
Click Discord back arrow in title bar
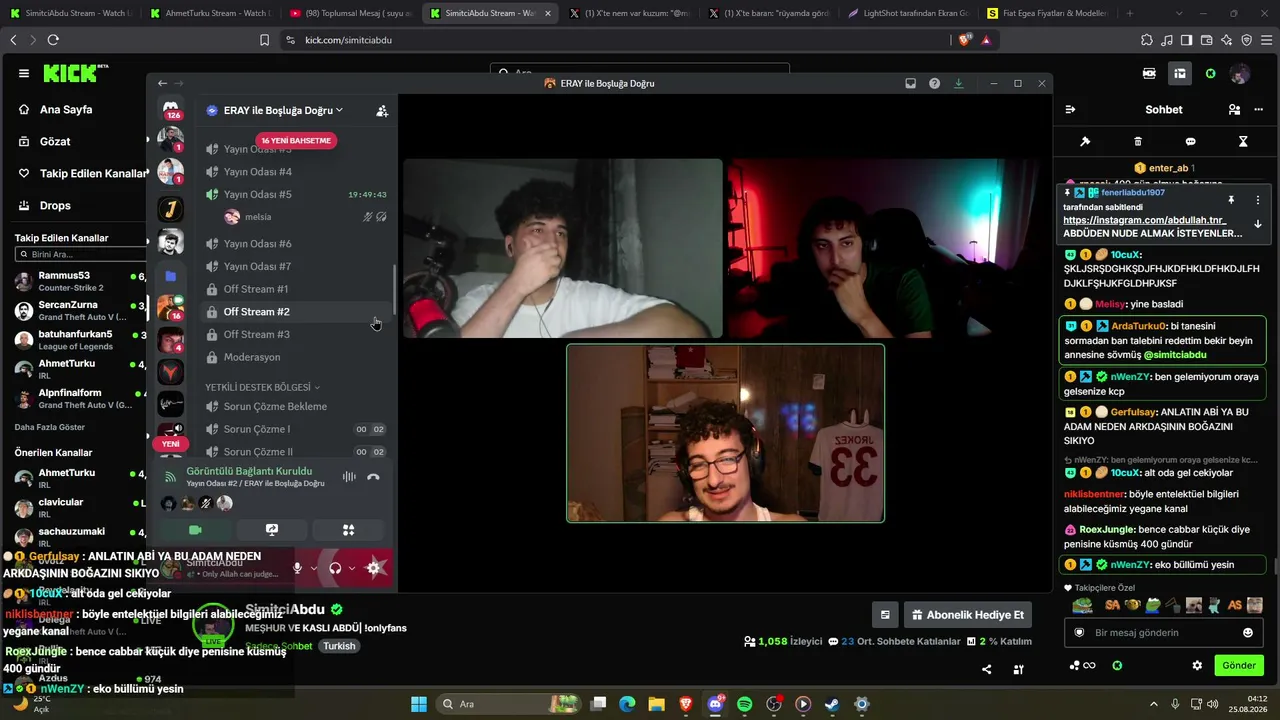click(162, 83)
